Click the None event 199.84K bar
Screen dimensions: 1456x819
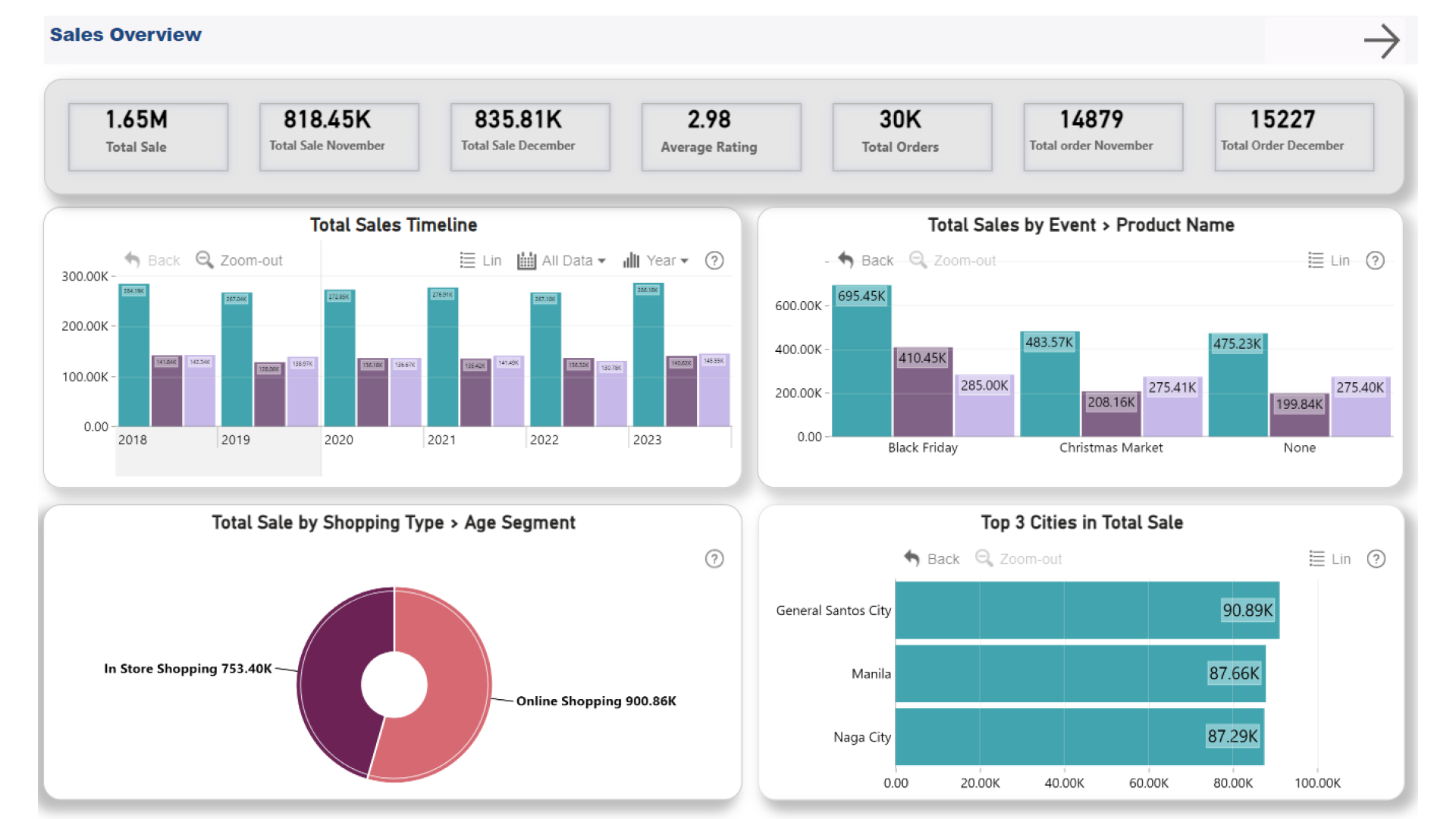(1299, 415)
